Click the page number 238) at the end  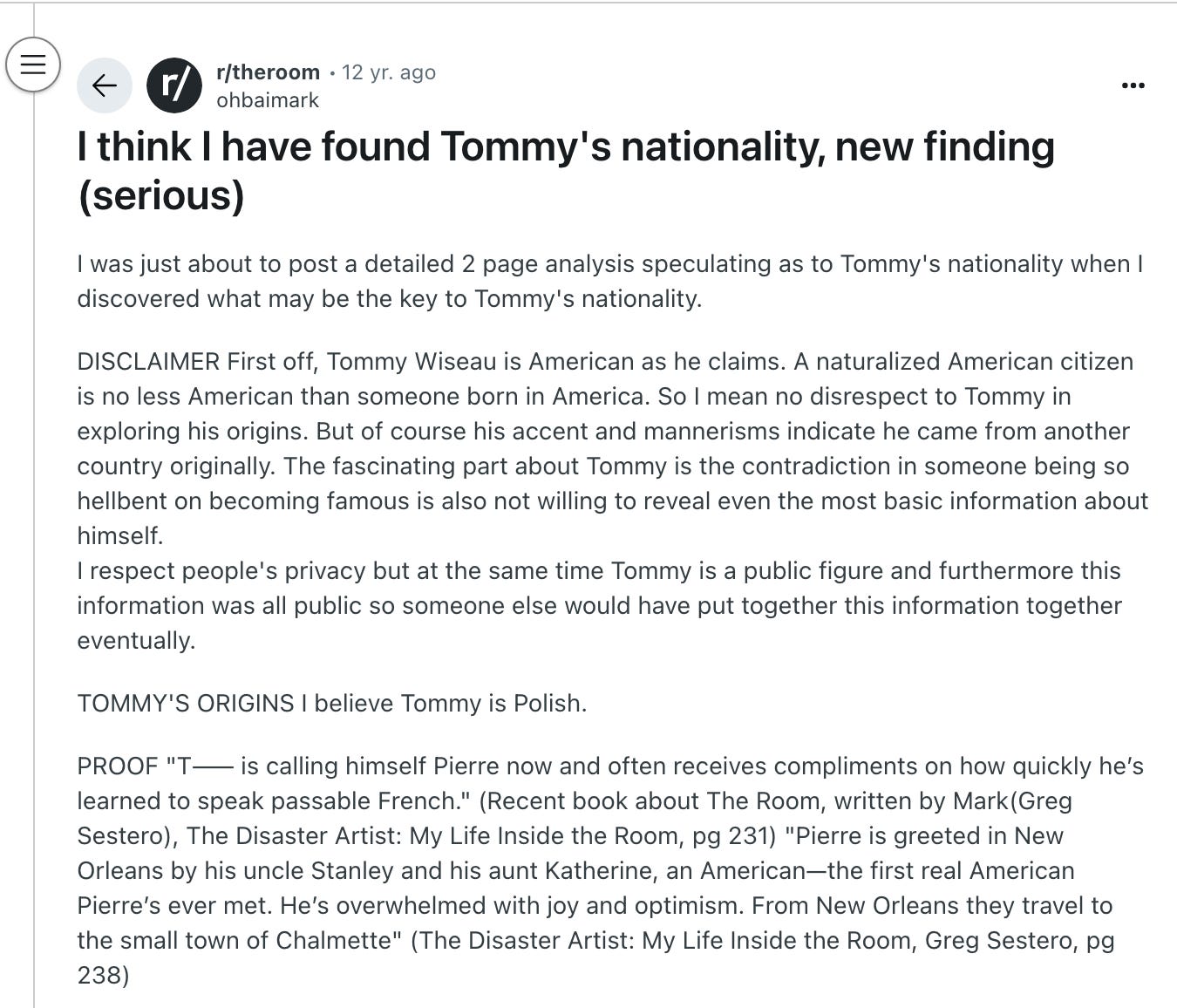[103, 976]
